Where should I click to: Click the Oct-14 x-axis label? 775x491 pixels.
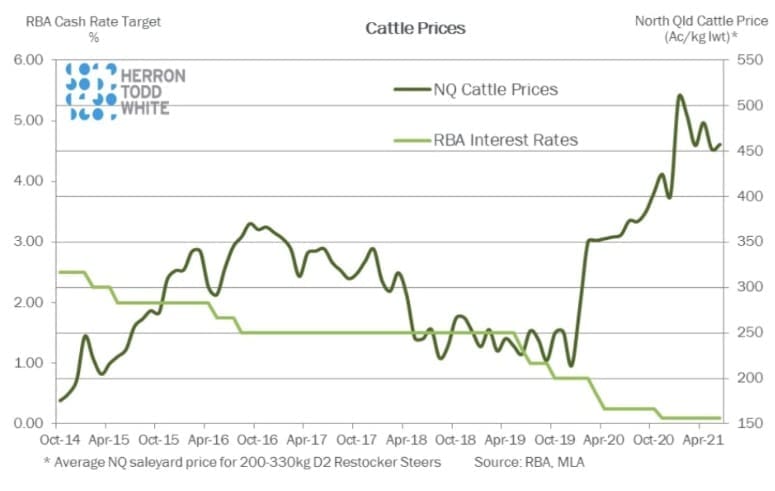pos(59,440)
